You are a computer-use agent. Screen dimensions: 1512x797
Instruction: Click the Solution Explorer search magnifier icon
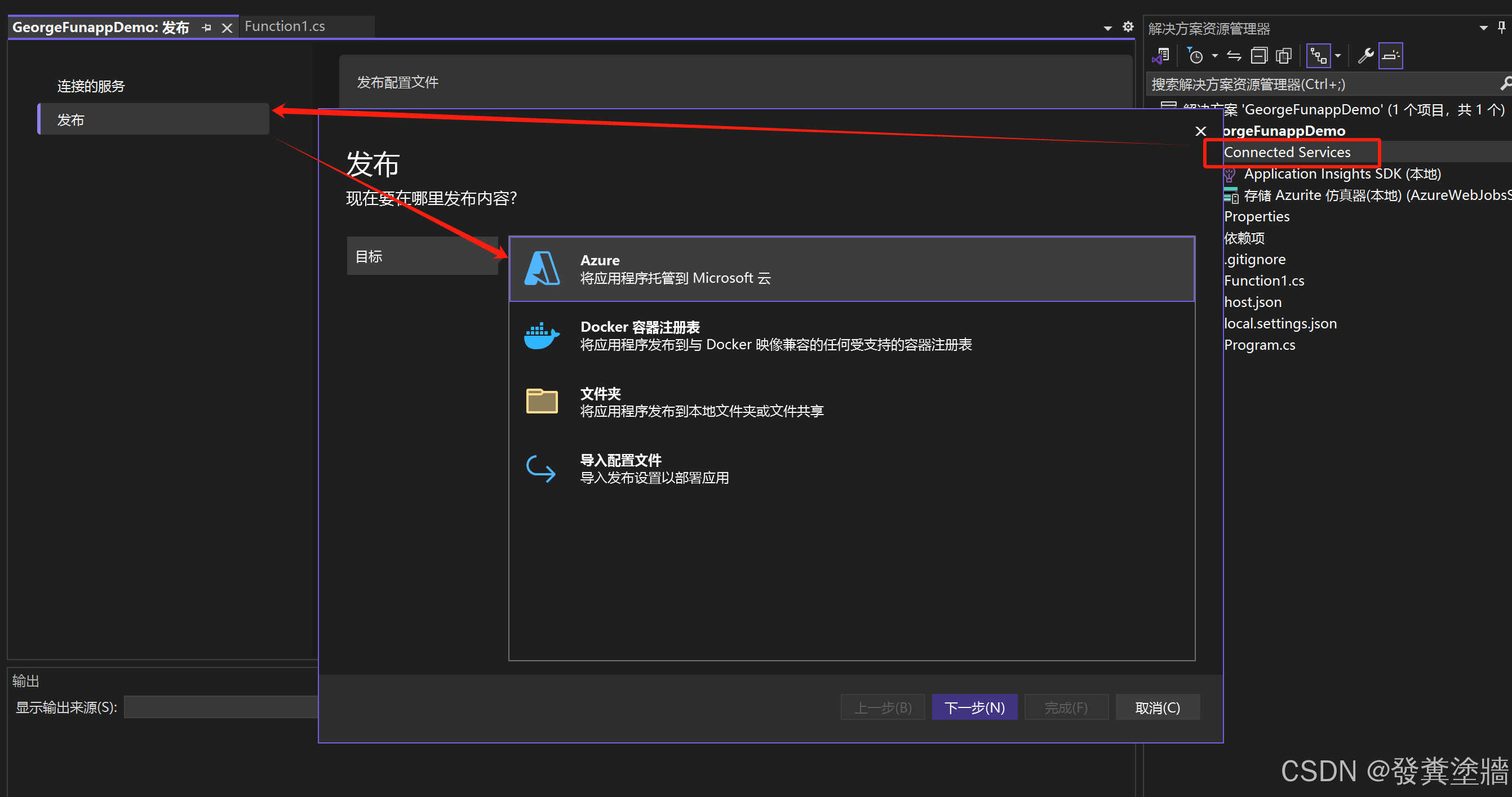coord(1506,84)
